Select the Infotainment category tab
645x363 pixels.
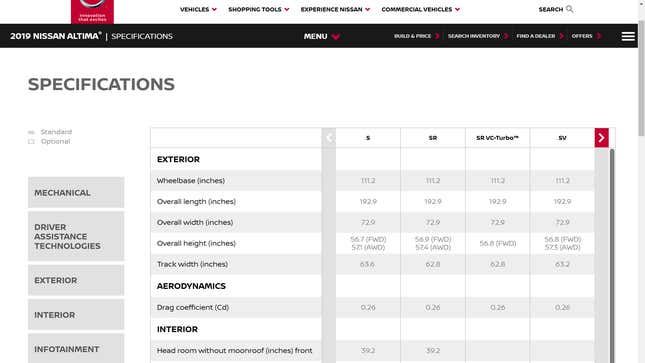point(76,349)
